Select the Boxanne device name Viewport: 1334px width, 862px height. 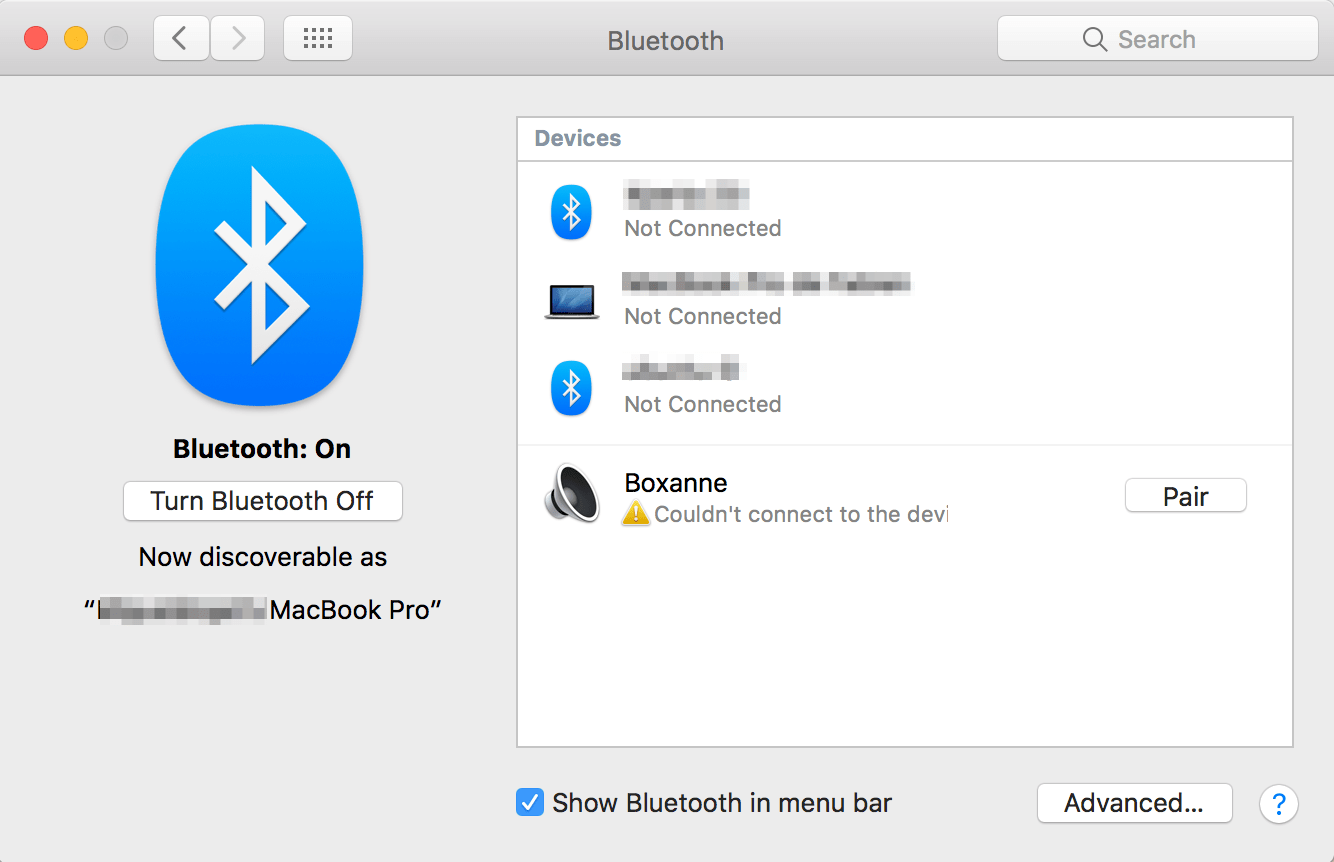tap(676, 483)
